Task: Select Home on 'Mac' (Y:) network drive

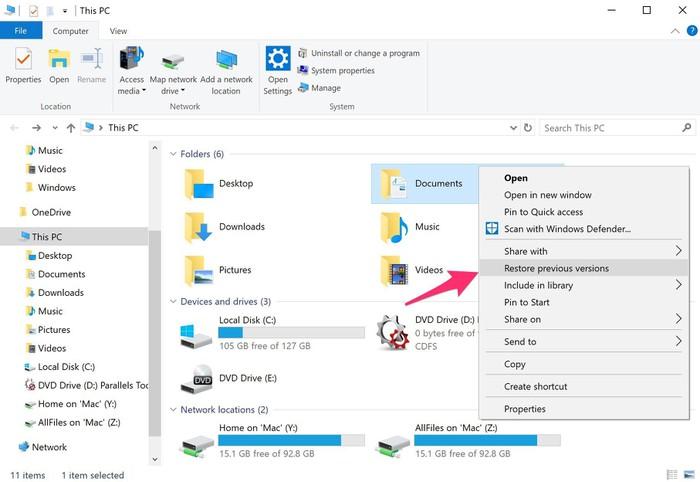Action: (272, 440)
